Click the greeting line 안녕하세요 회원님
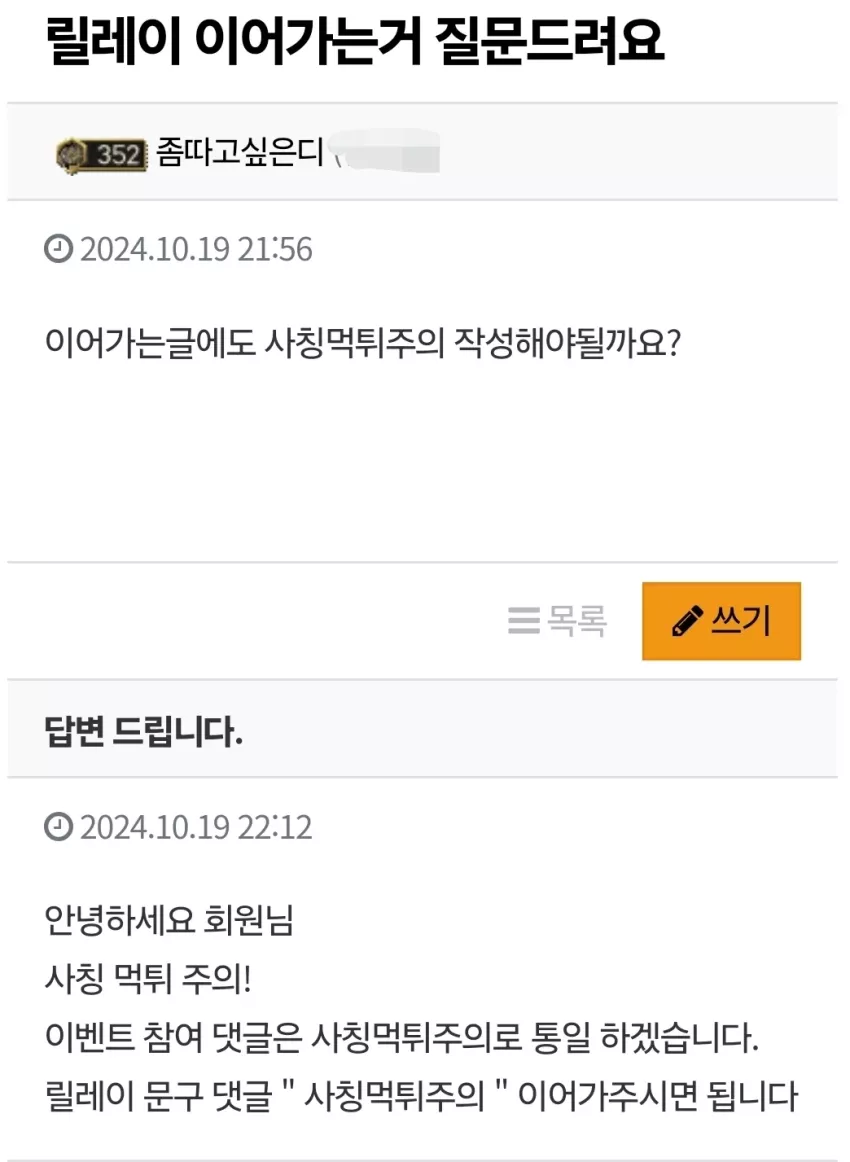 pos(170,920)
